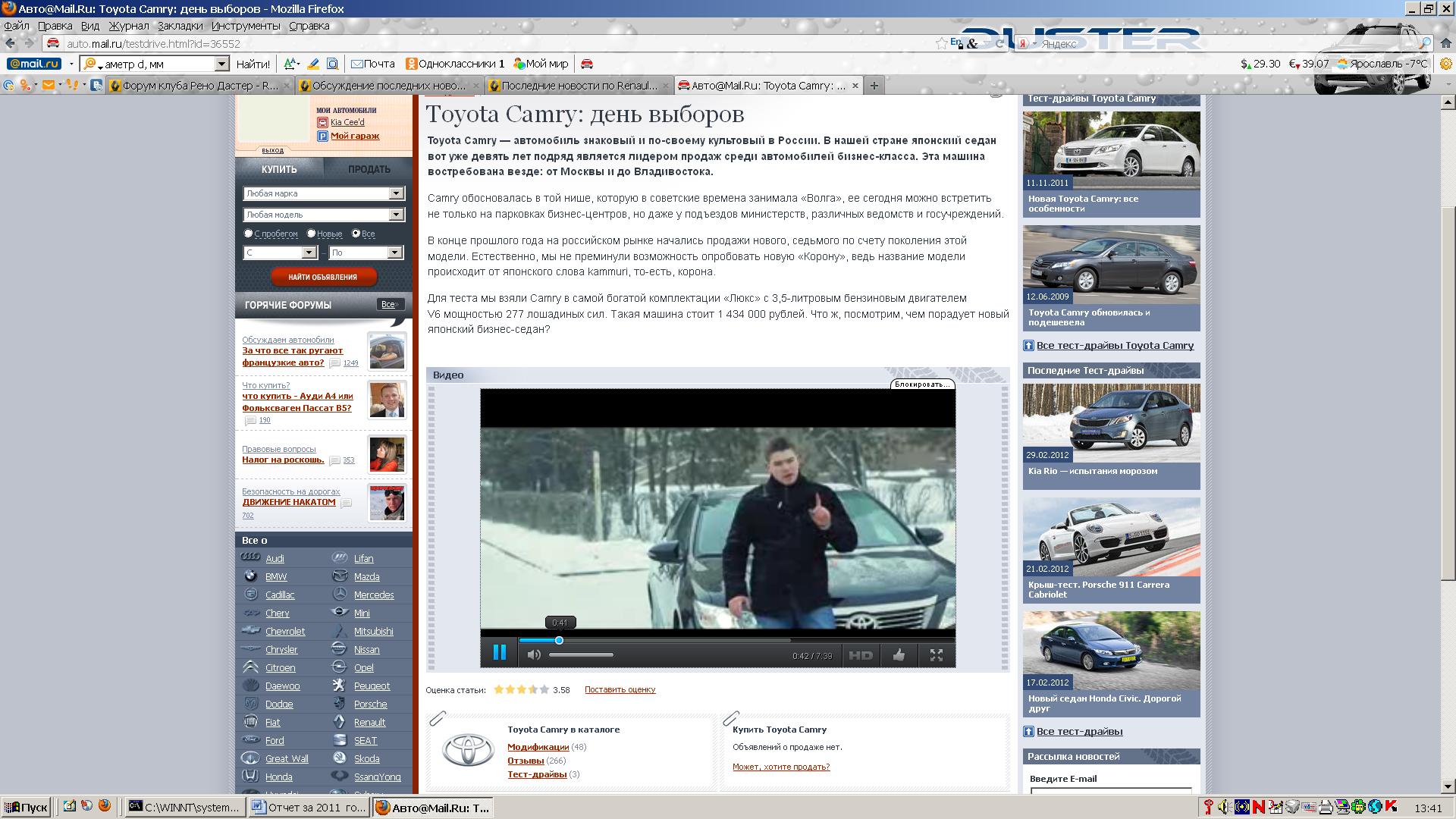Click 'Все тест-драйвы Toyota Camry' link

(x=1115, y=345)
